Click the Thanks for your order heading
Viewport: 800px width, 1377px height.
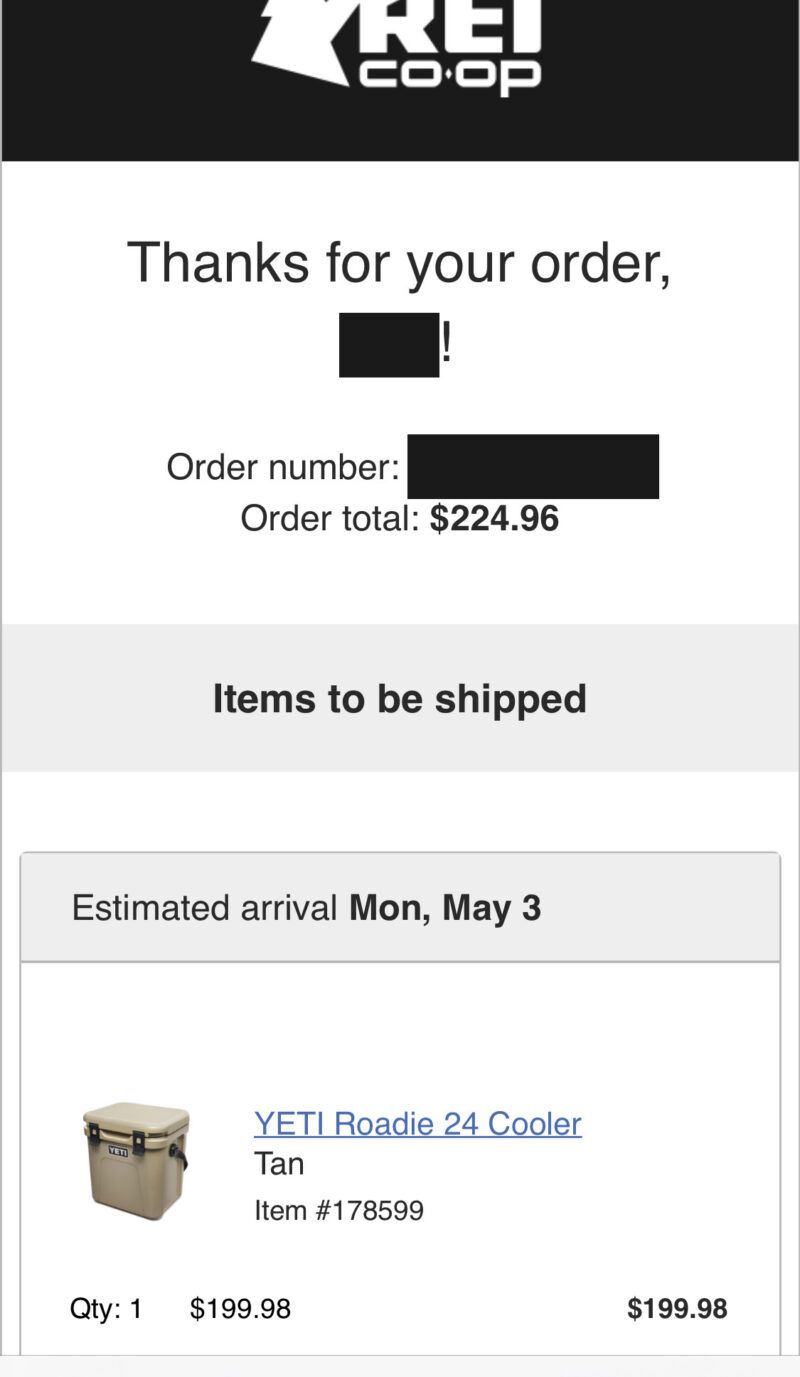tap(399, 263)
